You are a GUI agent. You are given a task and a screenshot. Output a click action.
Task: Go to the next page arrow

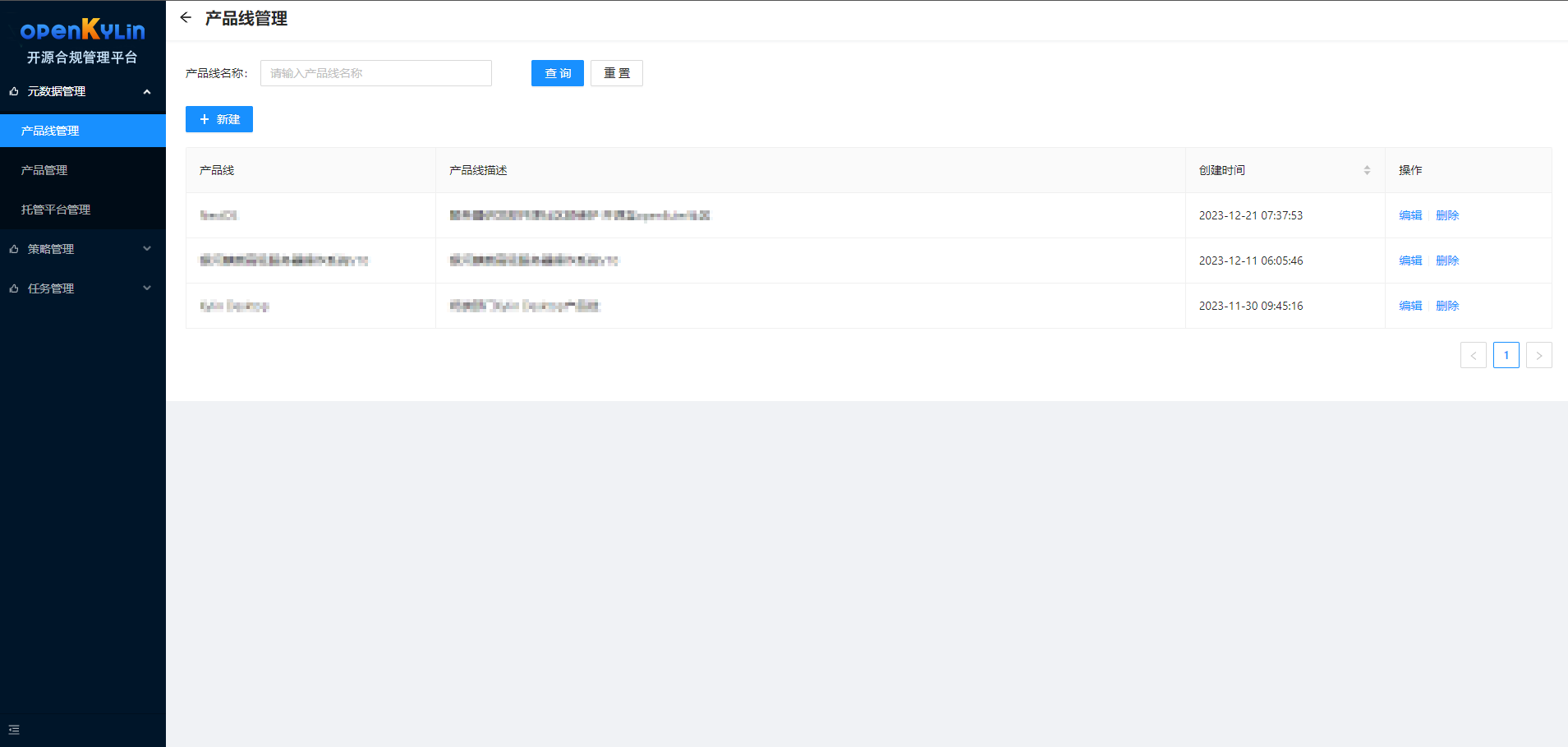[x=1538, y=355]
